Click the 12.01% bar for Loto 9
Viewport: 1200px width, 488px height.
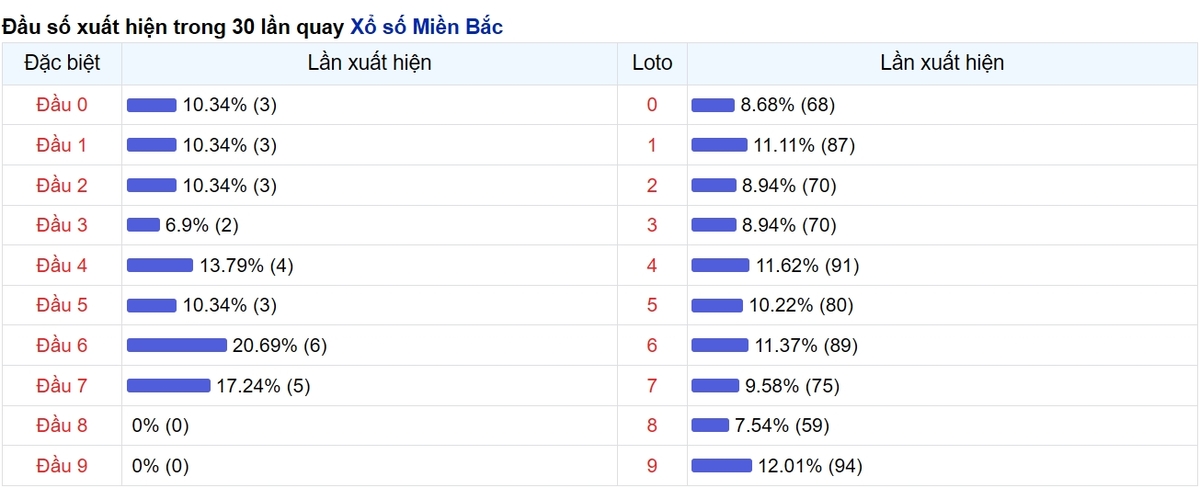[x=721, y=465]
